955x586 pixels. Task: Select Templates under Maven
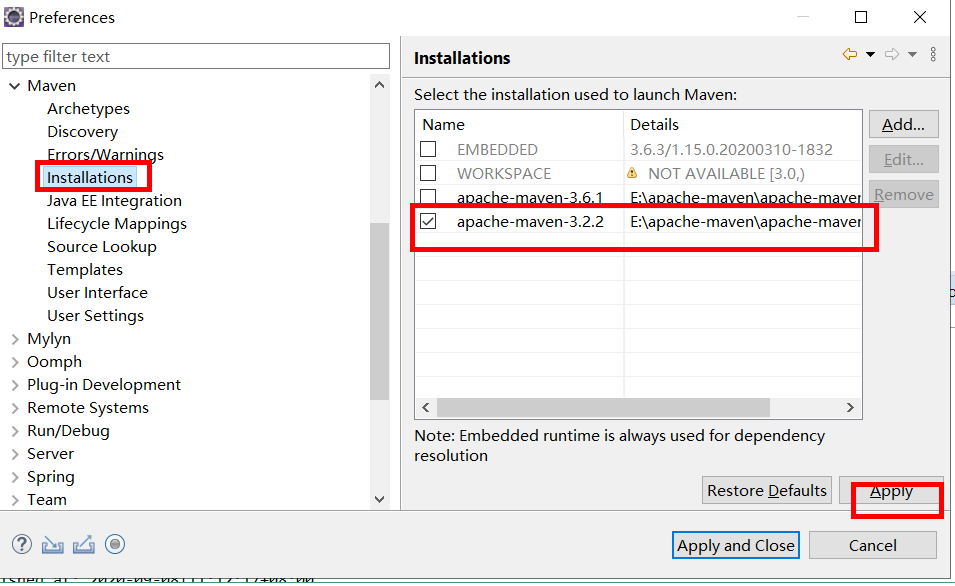pos(85,270)
